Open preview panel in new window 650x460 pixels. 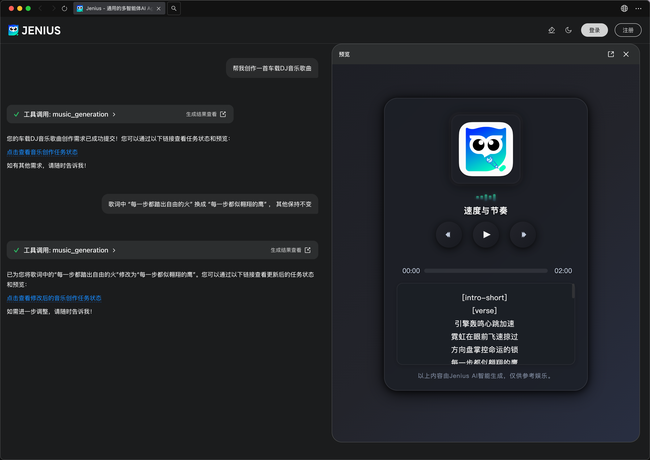[x=611, y=54]
